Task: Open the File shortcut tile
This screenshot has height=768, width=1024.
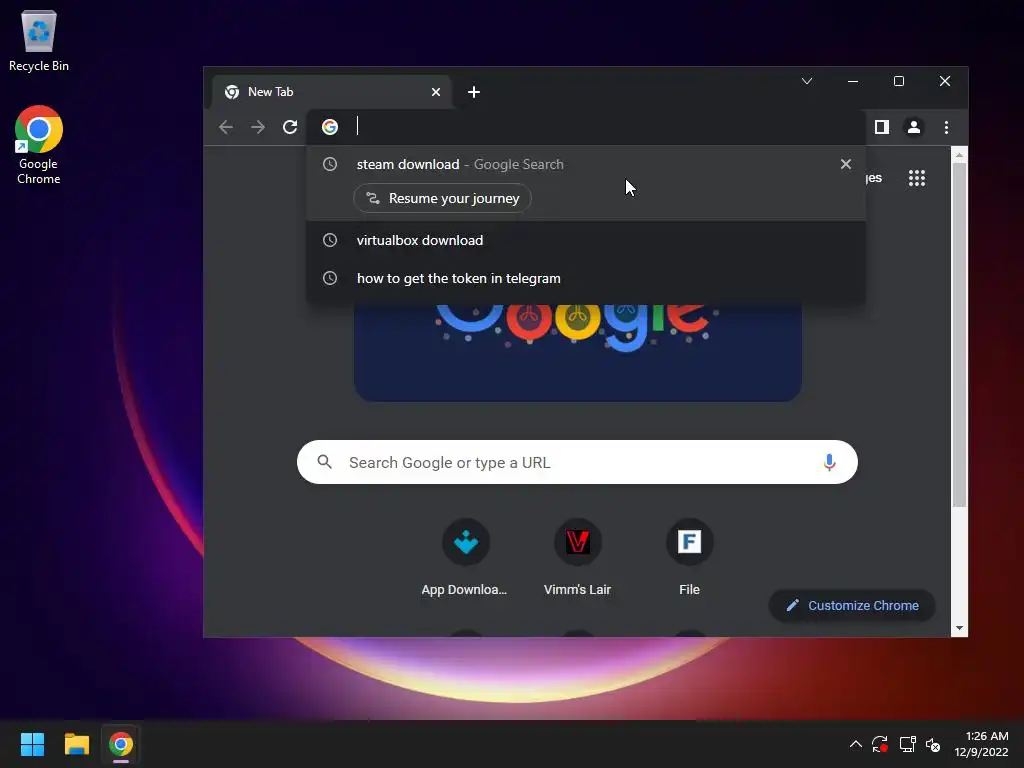Action: [689, 558]
